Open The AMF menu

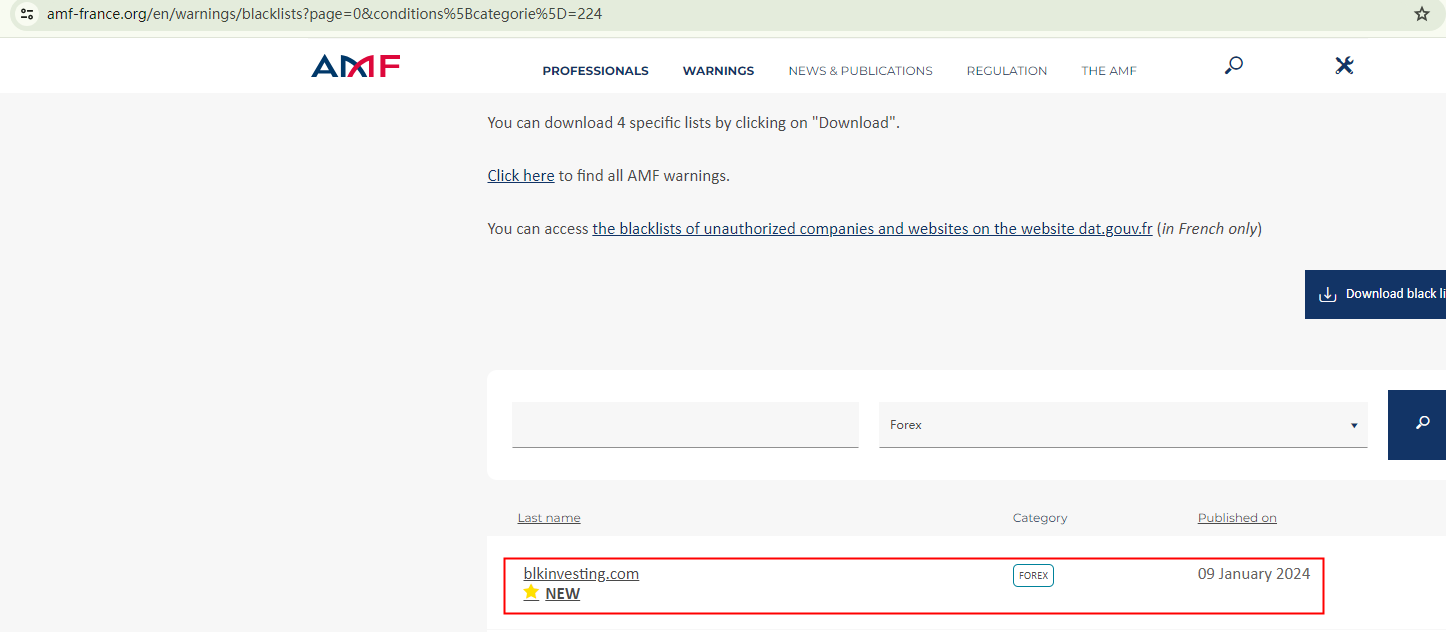click(1109, 71)
